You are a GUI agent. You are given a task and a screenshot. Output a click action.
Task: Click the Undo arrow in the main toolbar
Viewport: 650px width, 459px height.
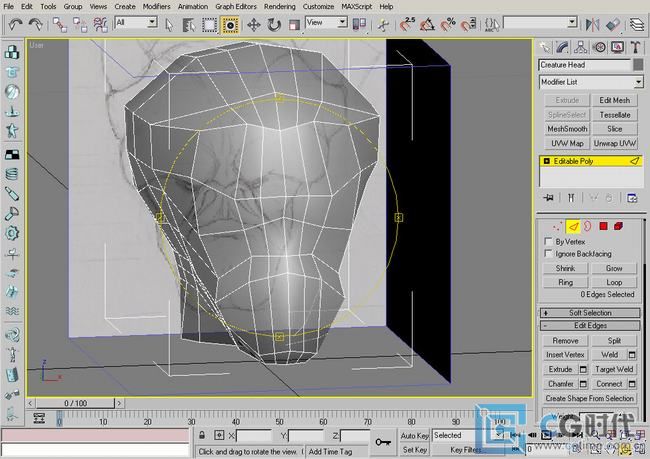point(15,24)
